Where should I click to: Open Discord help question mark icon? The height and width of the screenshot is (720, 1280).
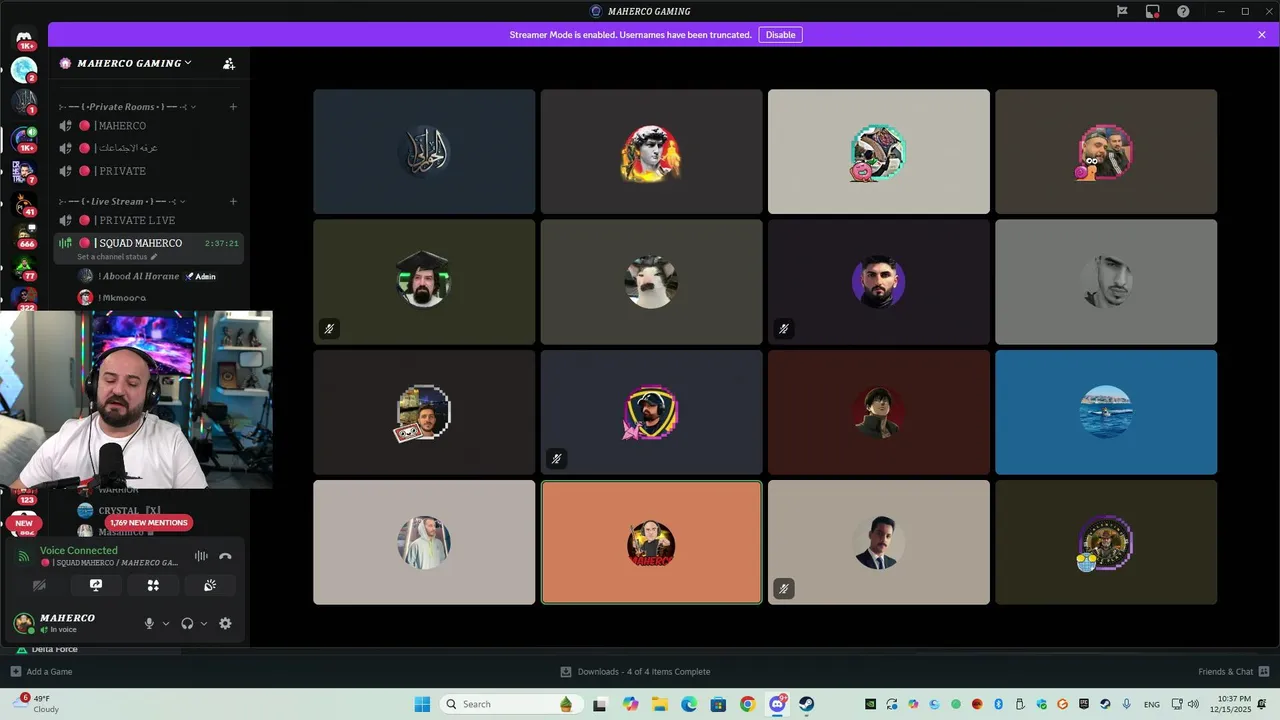(1184, 11)
